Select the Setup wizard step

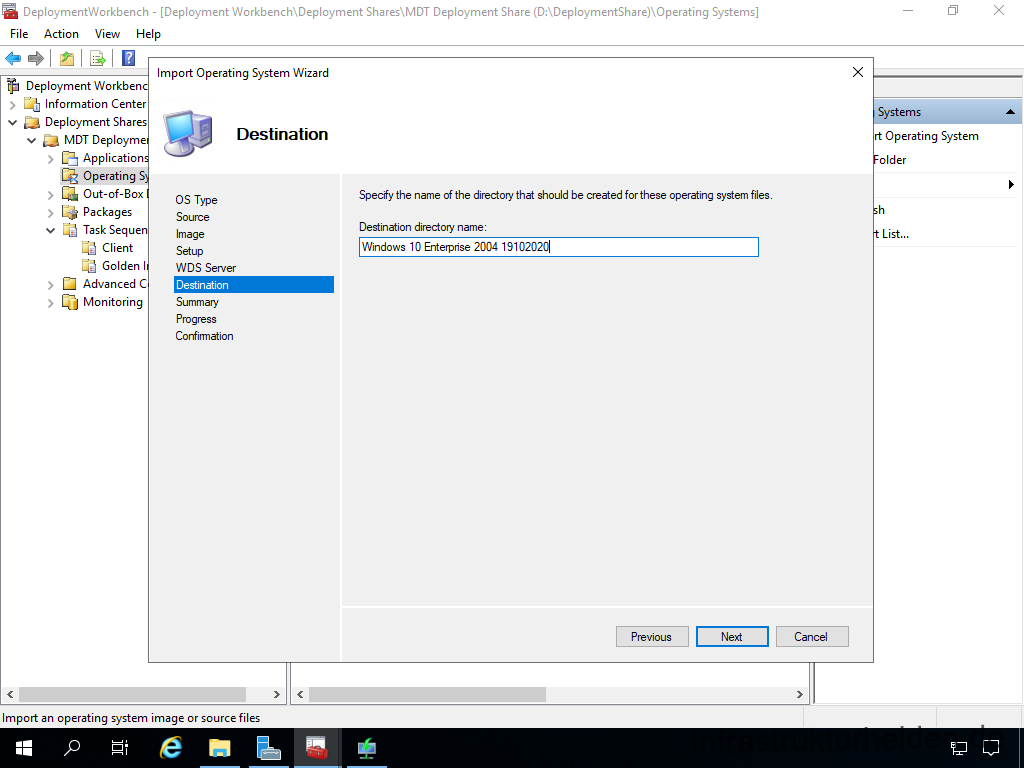[189, 251]
